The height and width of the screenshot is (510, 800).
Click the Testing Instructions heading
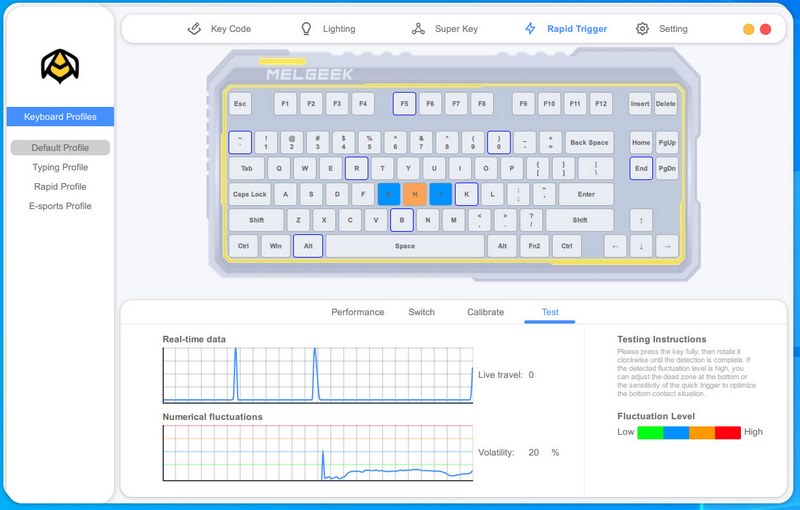(662, 339)
